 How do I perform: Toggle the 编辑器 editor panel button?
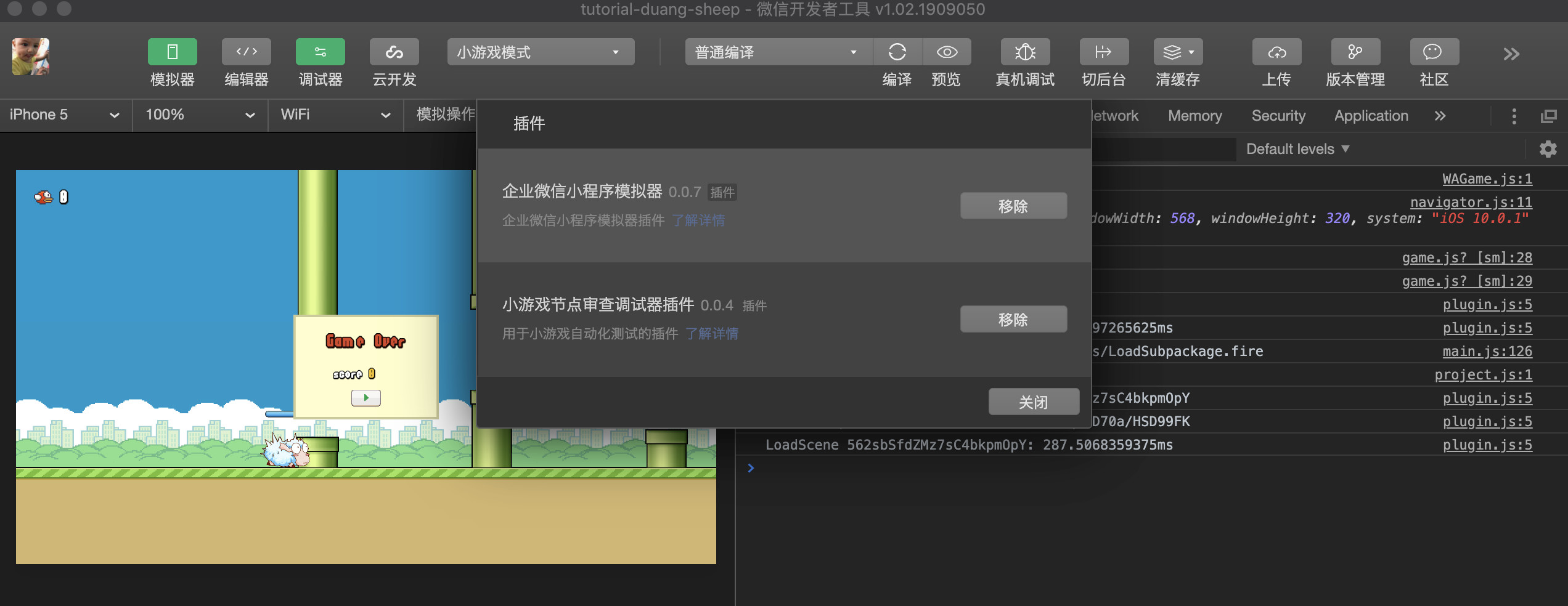246,52
